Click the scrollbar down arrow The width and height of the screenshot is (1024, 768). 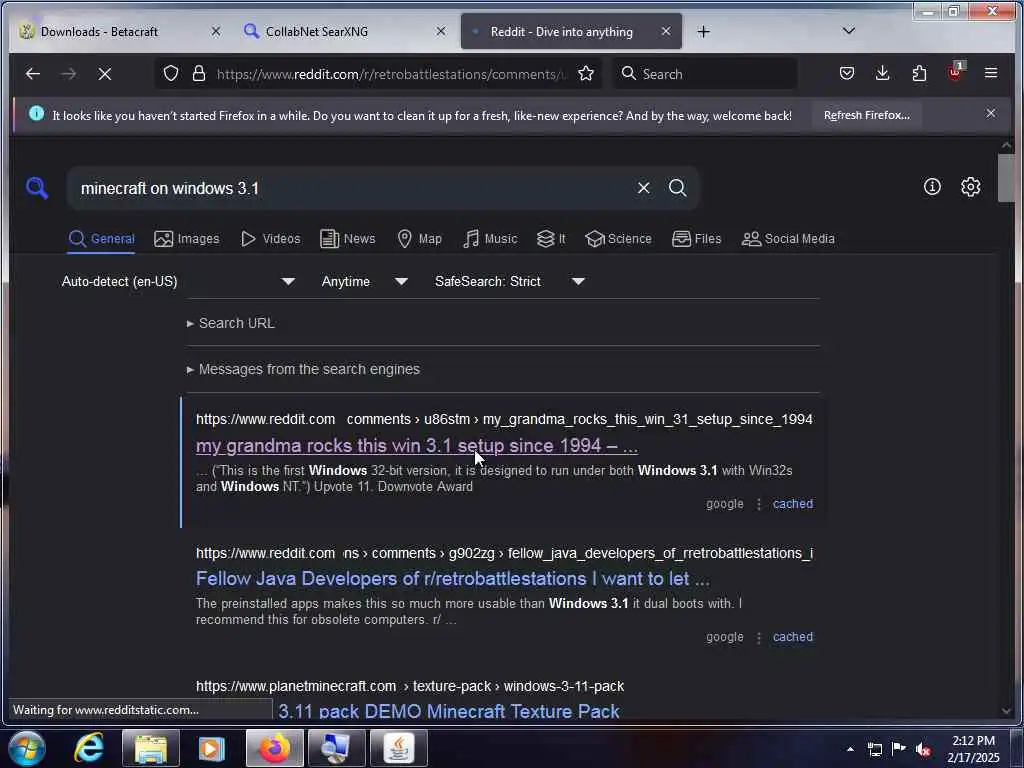[x=1006, y=711]
